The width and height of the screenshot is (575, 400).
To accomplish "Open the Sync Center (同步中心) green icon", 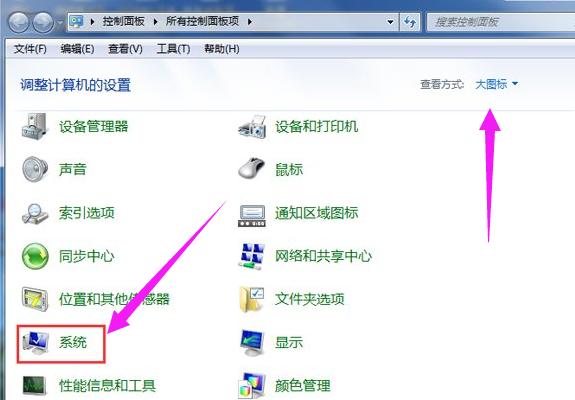I will tap(35, 256).
